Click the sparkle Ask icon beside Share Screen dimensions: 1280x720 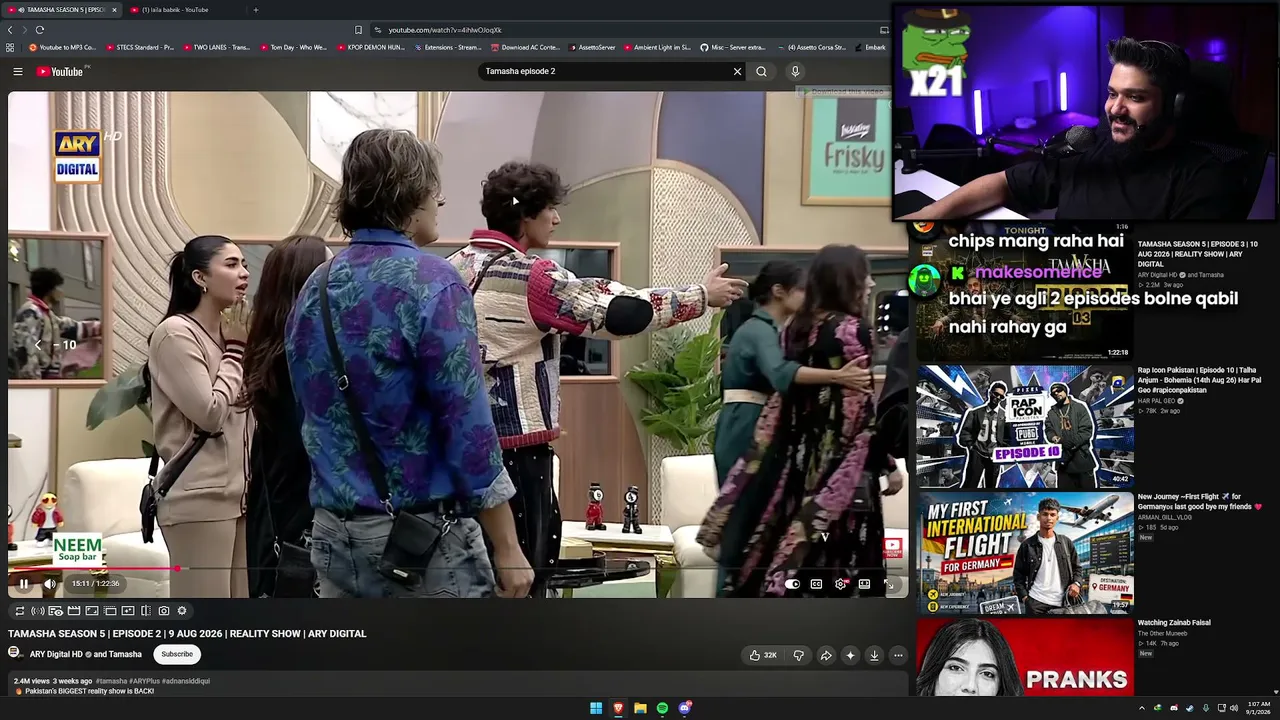(850, 655)
